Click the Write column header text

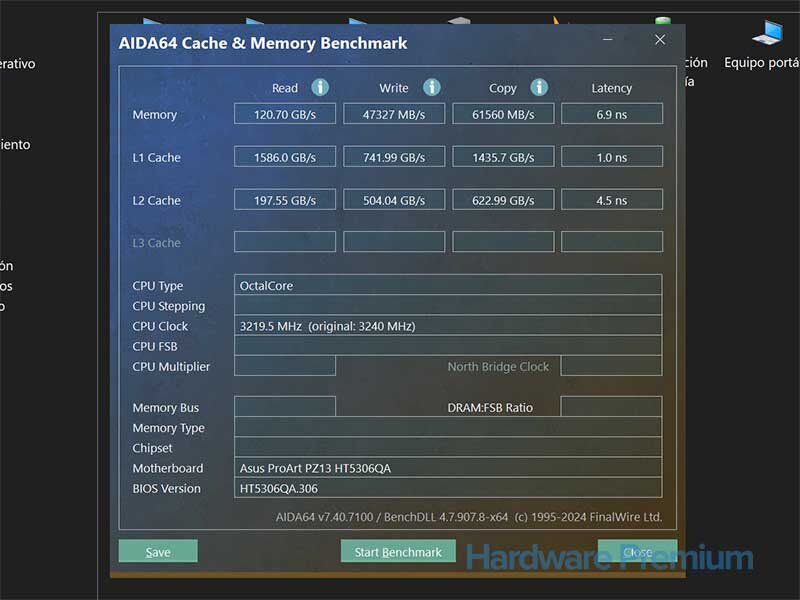coord(393,88)
